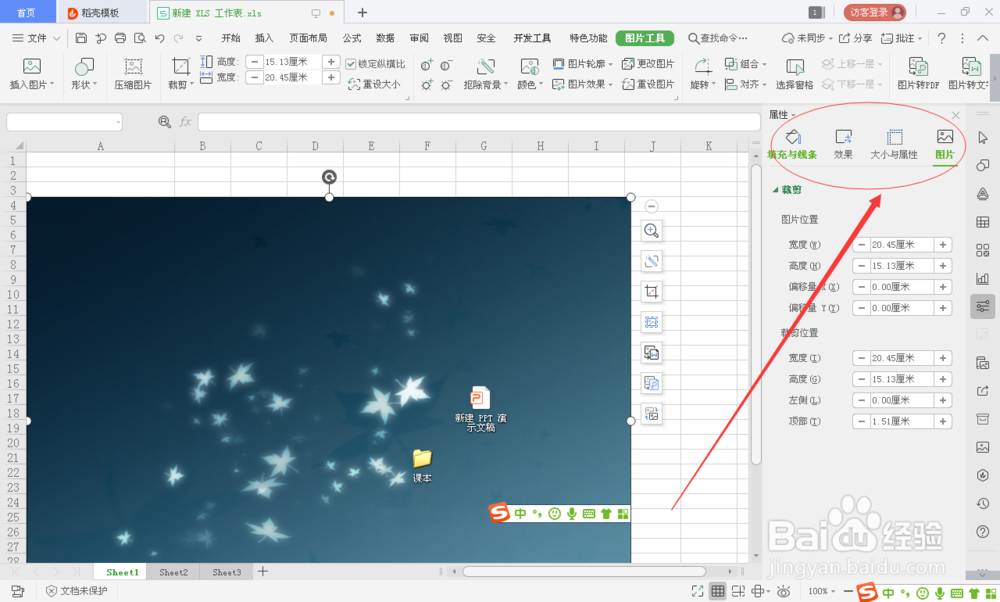Open the Data (数据) tab
The width and height of the screenshot is (1000, 602).
tap(385, 38)
